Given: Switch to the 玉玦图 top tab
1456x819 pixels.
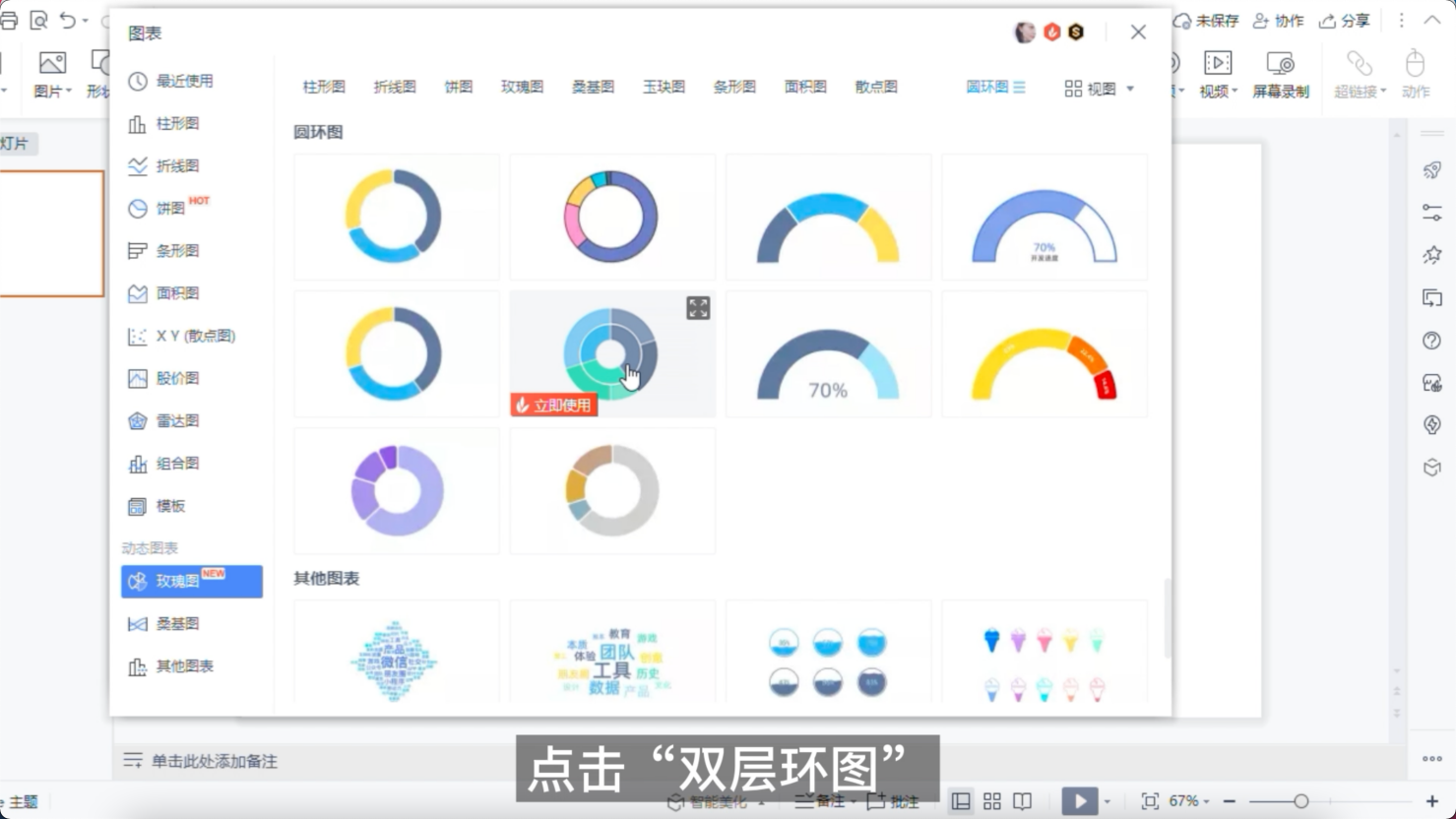Looking at the screenshot, I should [x=664, y=87].
